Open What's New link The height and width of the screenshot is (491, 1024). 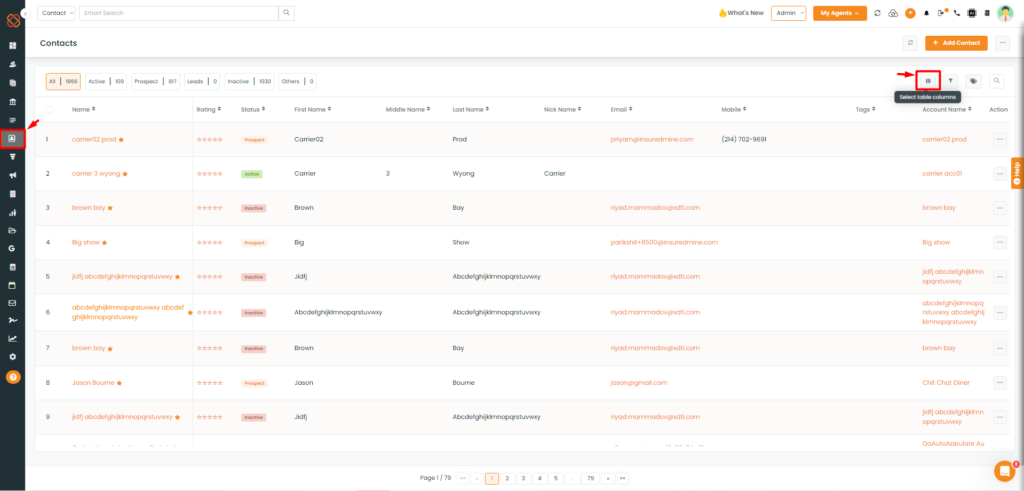coord(741,13)
